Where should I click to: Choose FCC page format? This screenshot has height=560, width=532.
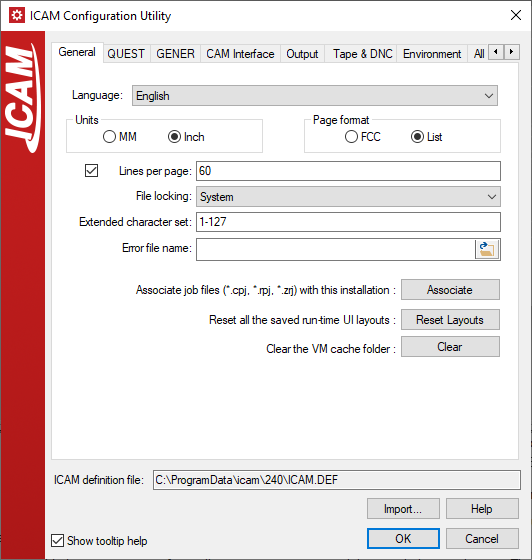tap(351, 137)
